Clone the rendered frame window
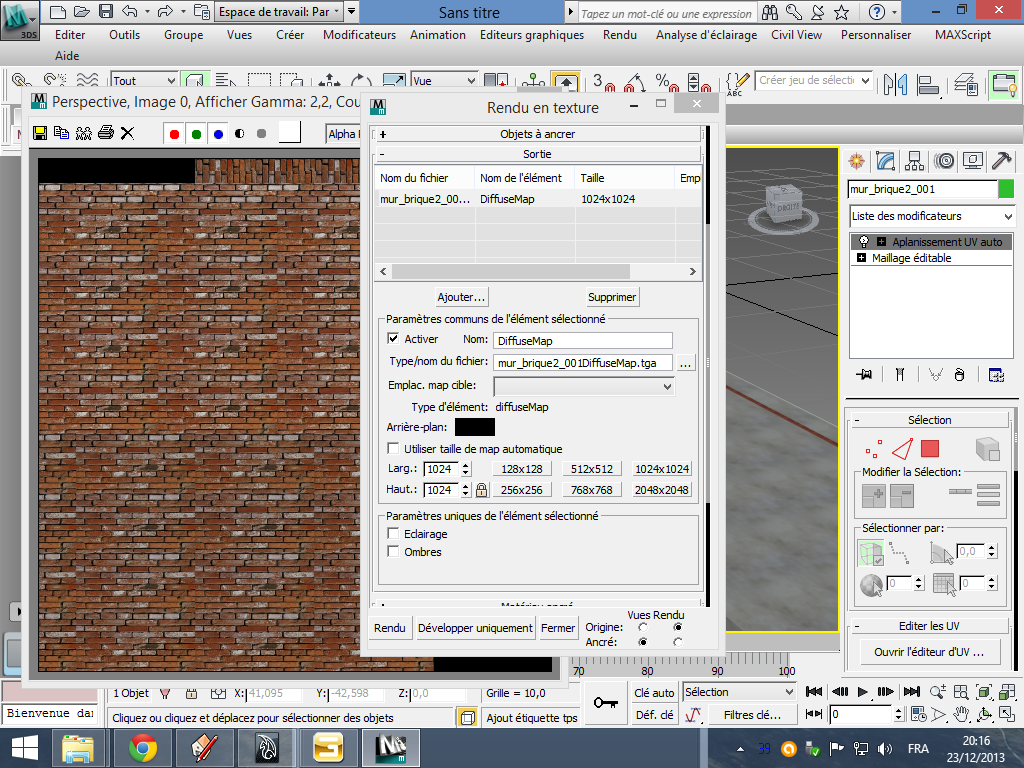Viewport: 1024px width, 768px height. (84, 133)
